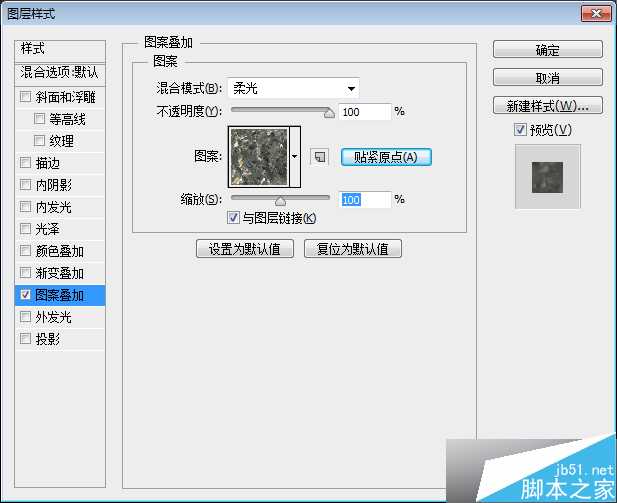Screen dimensions: 617x503
Task: Enable the 斜面和浮雕 checkbox
Action: coord(25,97)
